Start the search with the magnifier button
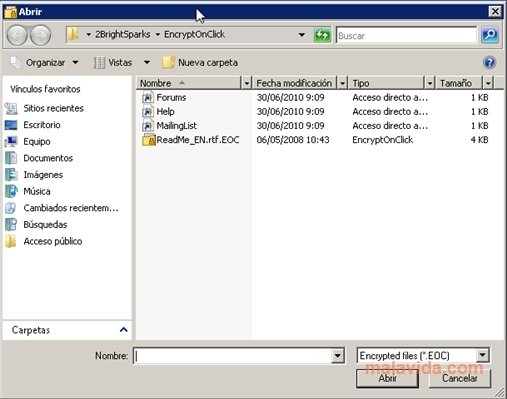 [490, 35]
